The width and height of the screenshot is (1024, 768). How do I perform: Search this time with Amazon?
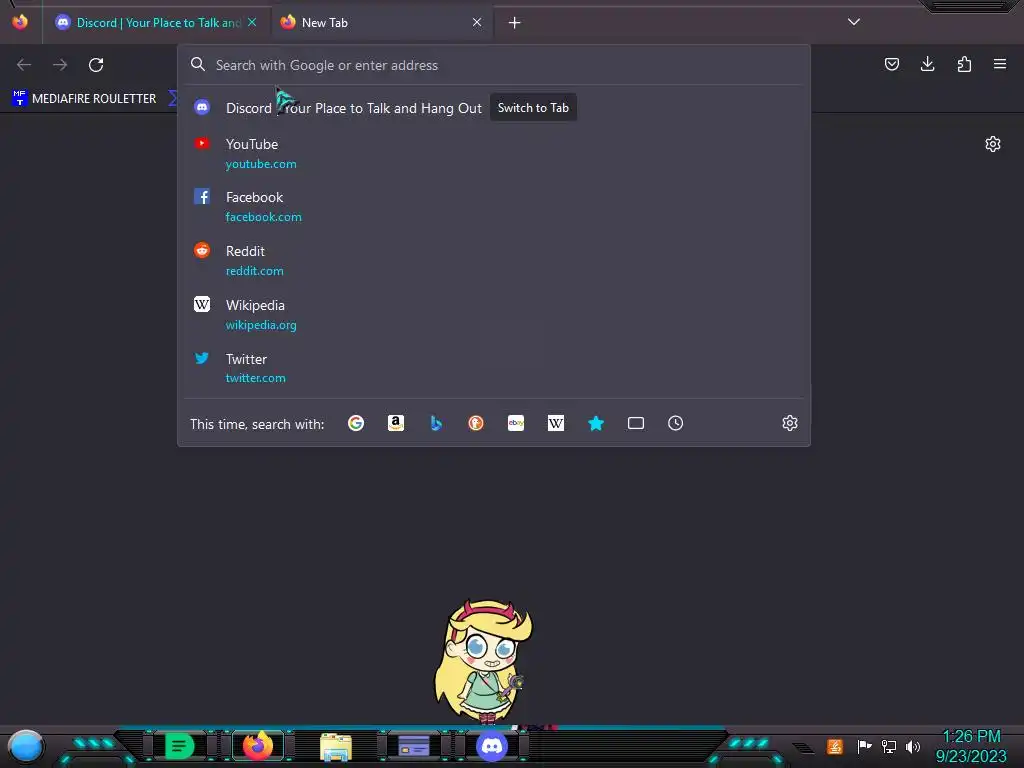click(396, 423)
